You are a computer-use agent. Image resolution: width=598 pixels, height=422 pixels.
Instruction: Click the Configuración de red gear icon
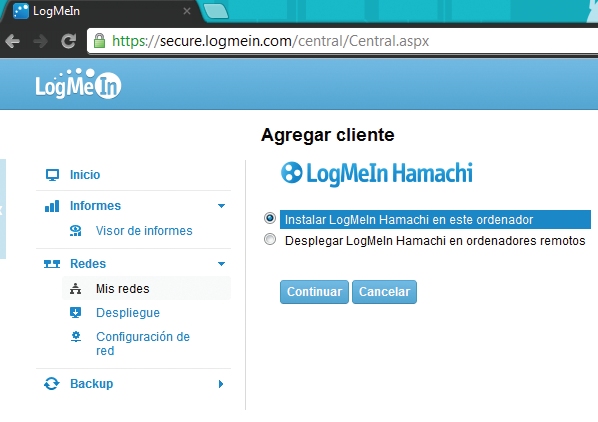click(76, 337)
